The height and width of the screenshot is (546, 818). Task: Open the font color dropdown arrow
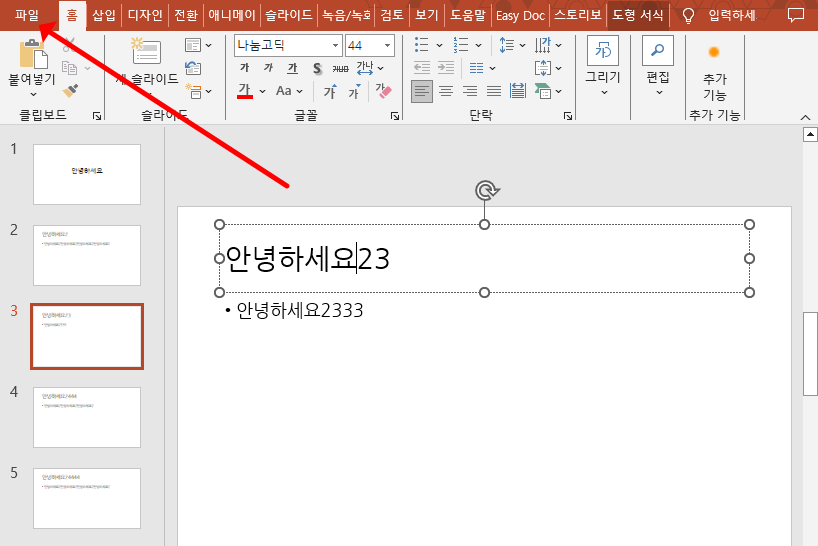pos(262,92)
